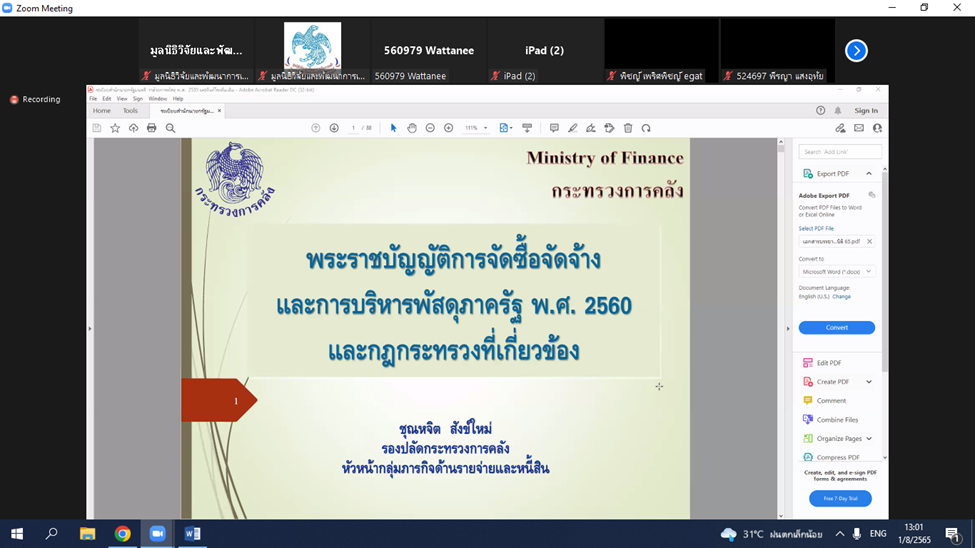The width and height of the screenshot is (975, 548).
Task: Open Windows taskbar search
Action: point(52,534)
